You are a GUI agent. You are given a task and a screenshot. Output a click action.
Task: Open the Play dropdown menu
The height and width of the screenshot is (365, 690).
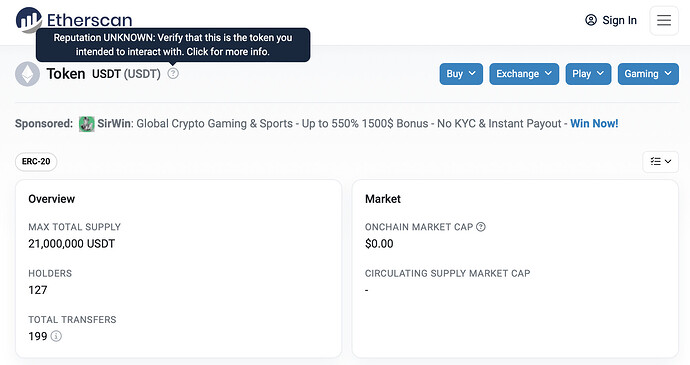[588, 74]
